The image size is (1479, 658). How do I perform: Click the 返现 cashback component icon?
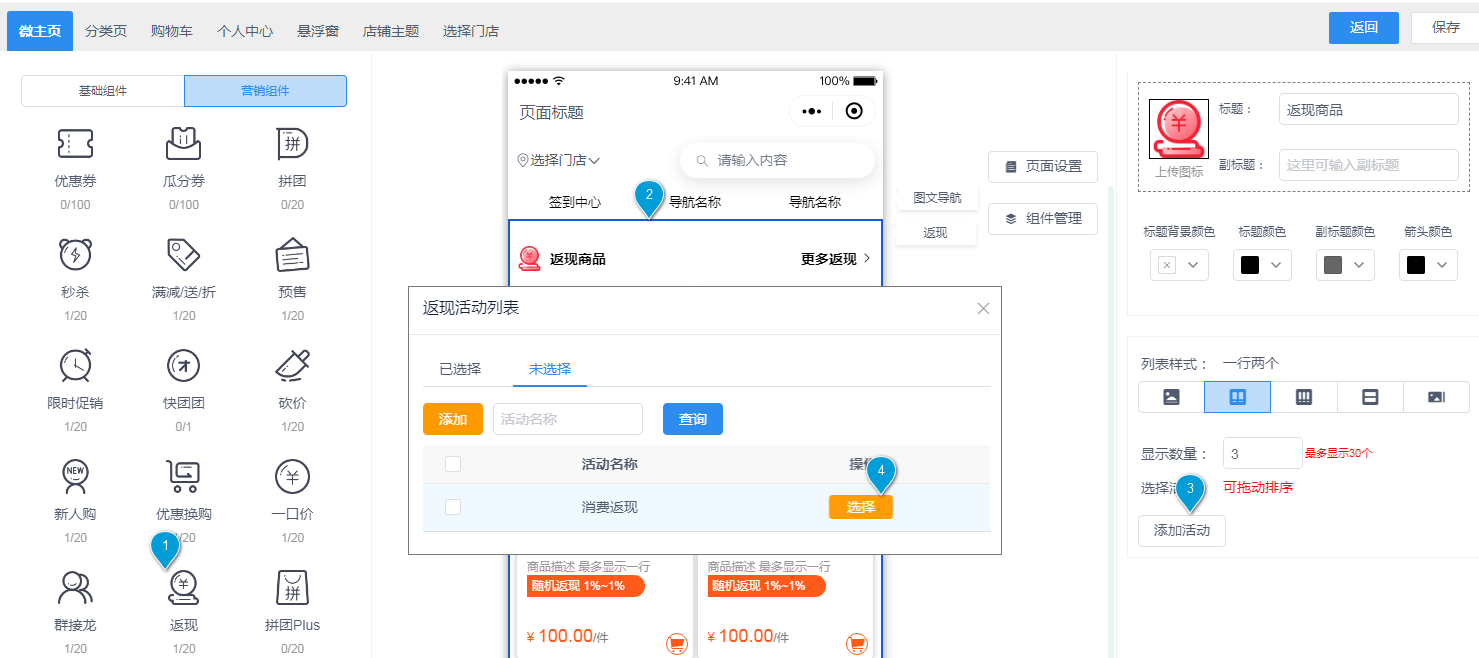pos(183,589)
